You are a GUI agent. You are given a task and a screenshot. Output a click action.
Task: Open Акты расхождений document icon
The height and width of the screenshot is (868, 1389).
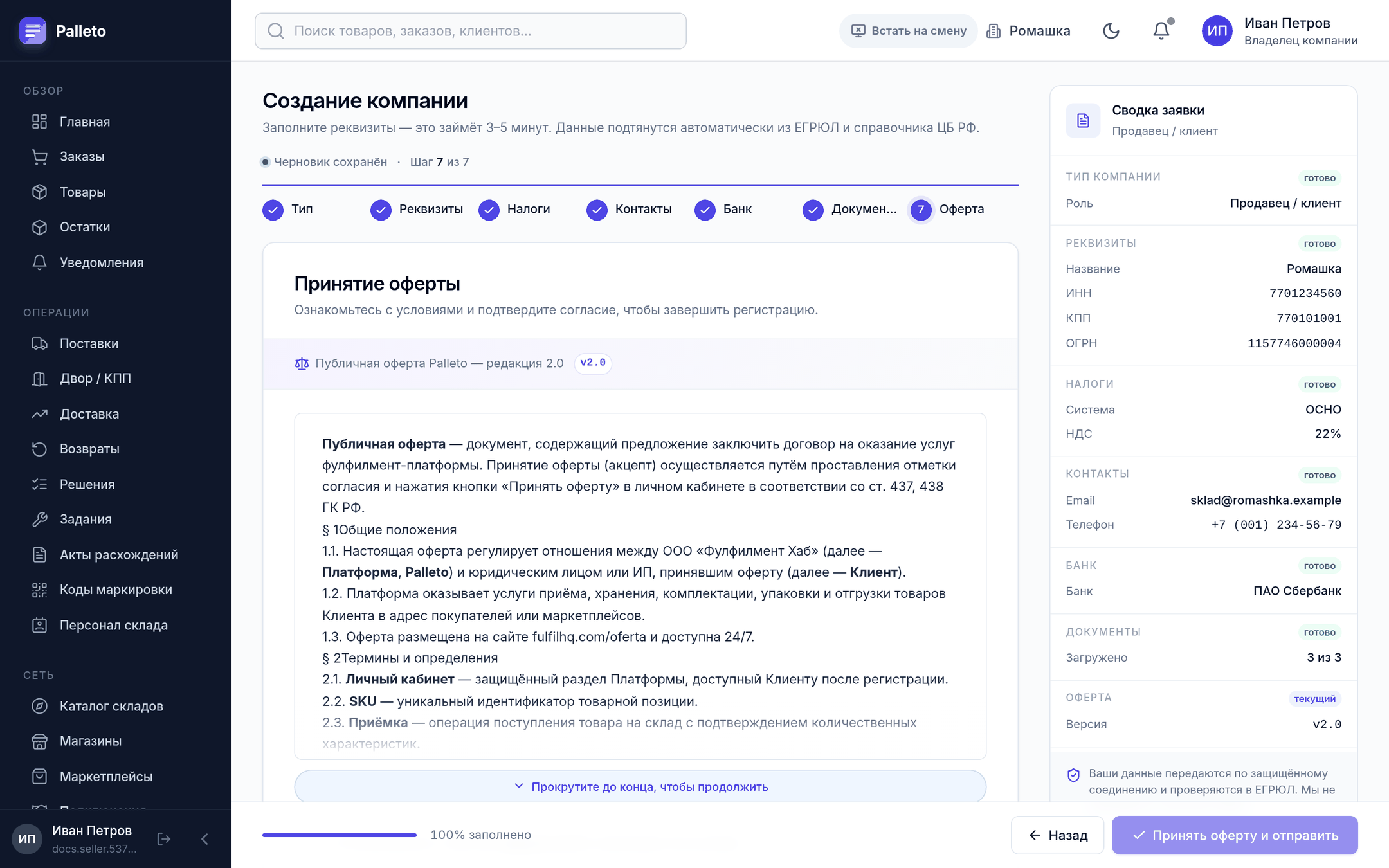40,554
